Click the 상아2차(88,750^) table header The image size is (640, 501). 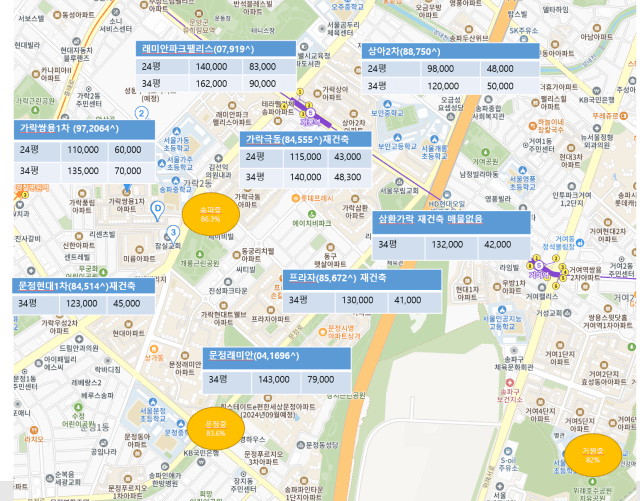click(451, 51)
